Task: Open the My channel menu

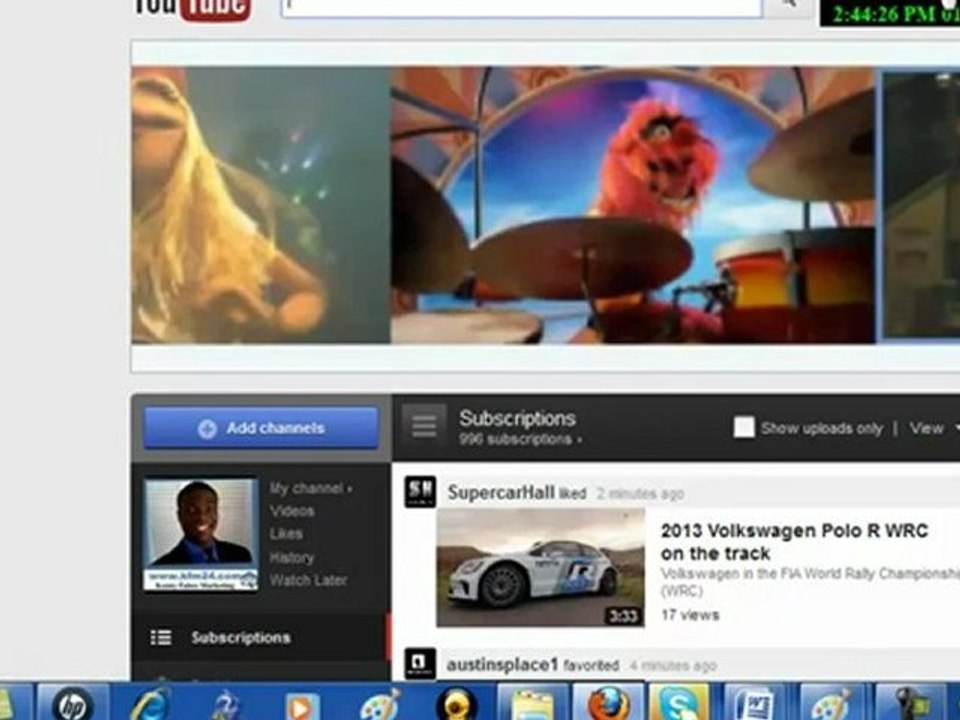Action: click(x=310, y=489)
